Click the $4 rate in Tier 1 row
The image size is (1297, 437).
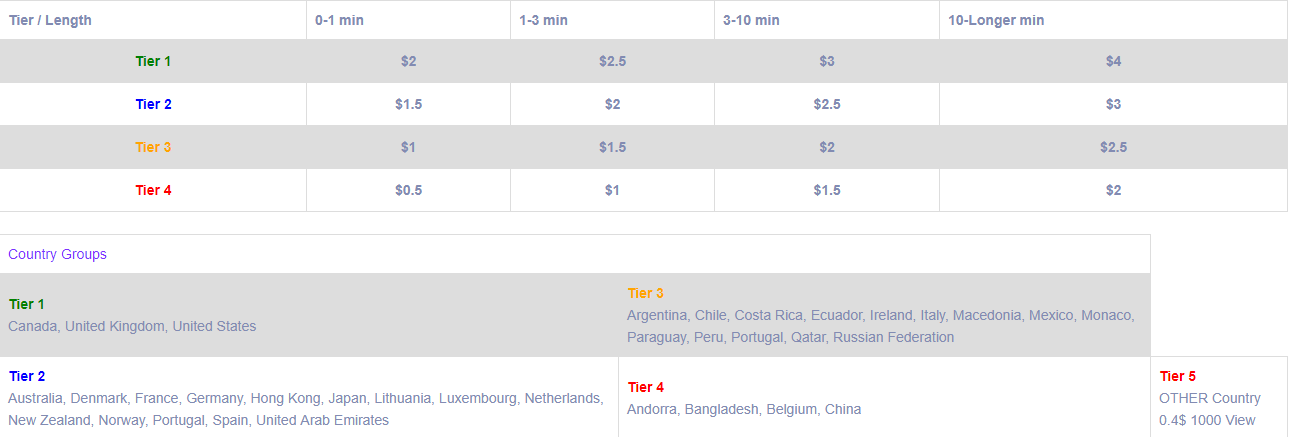pos(1113,61)
